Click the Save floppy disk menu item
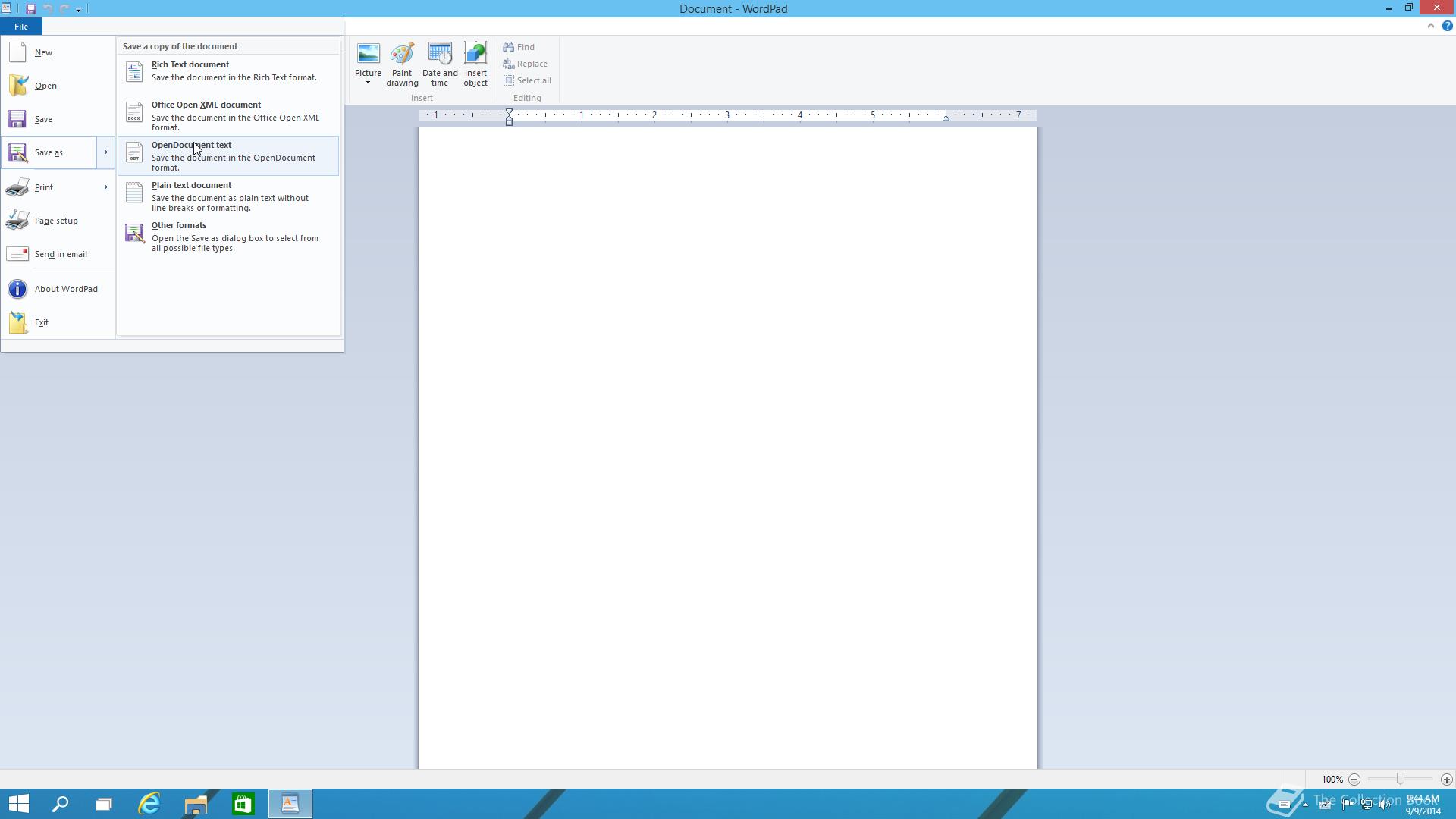Screen dimensions: 1456x819 [58, 119]
